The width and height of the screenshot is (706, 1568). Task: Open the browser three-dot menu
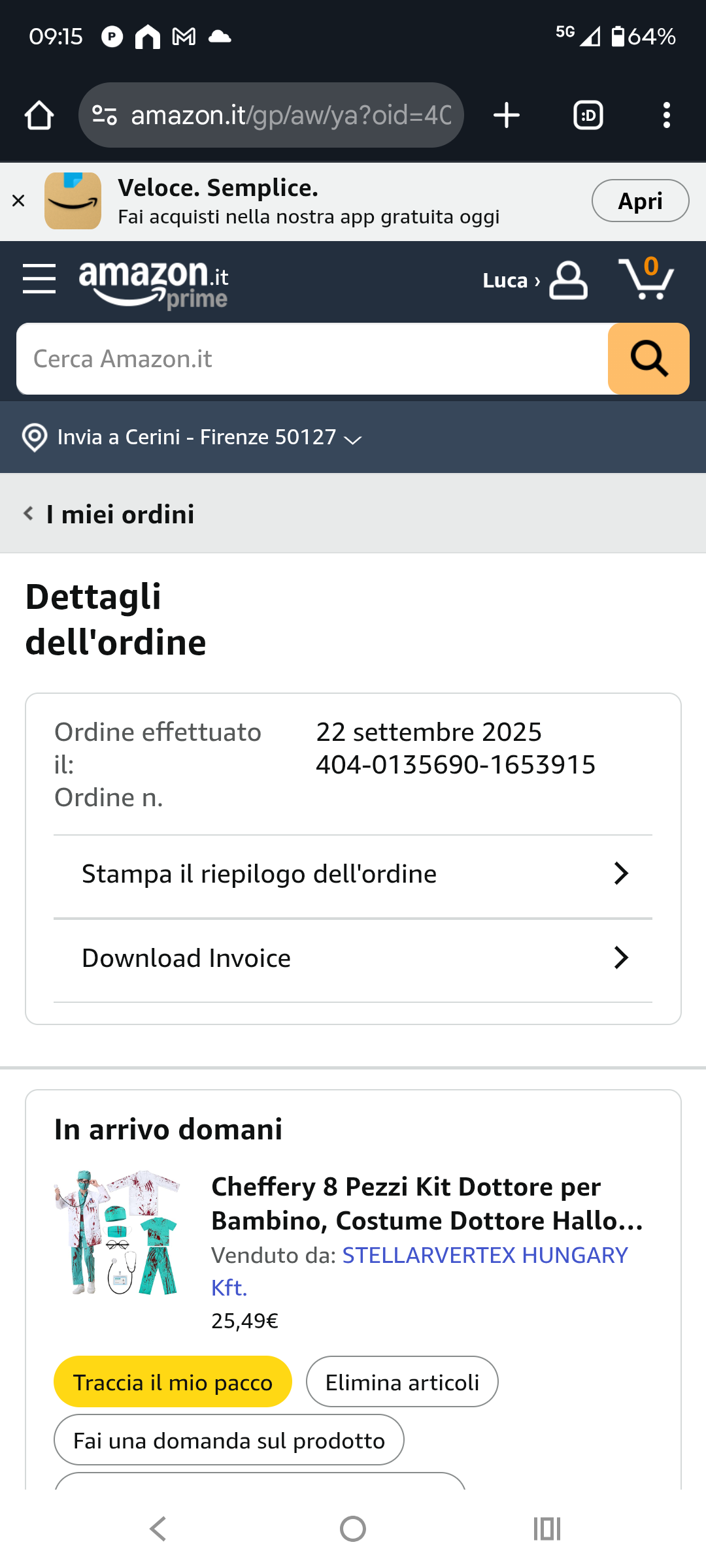(666, 116)
